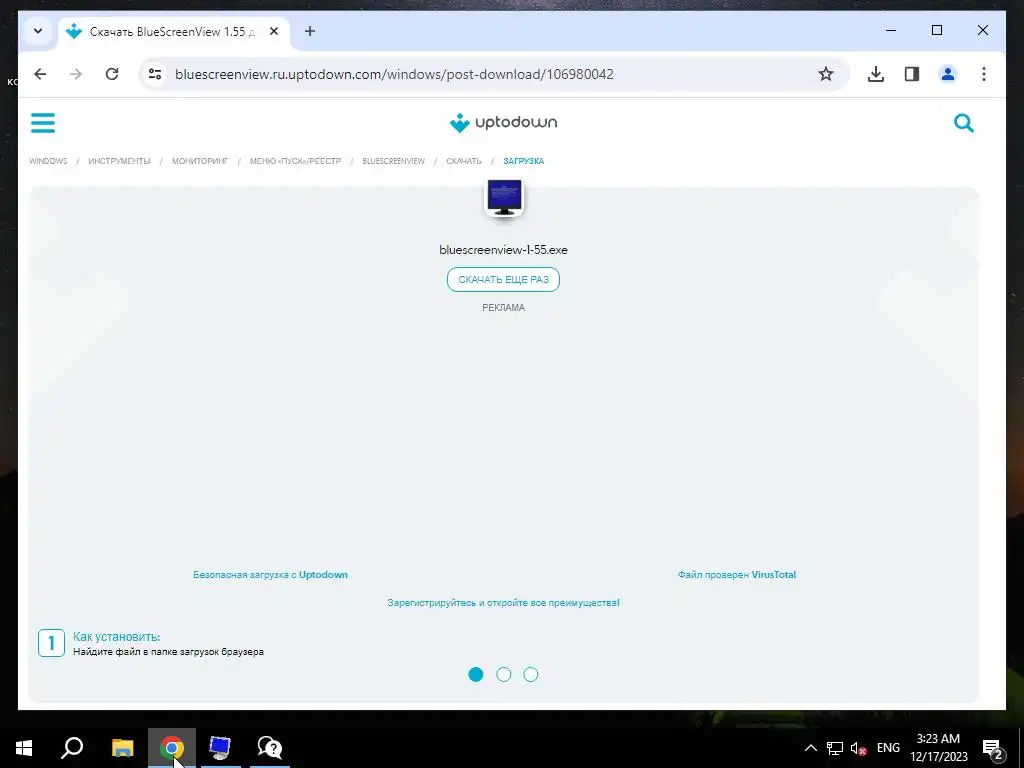The width and height of the screenshot is (1024, 768).
Task: Click the Как установить heading
Action: pos(116,637)
